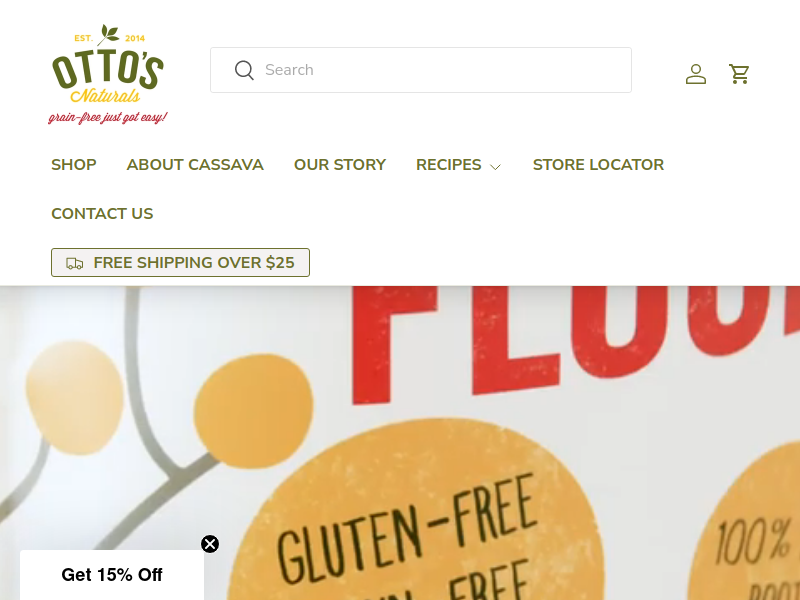800x600 pixels.
Task: Close the 15% off popup
Action: (x=210, y=544)
